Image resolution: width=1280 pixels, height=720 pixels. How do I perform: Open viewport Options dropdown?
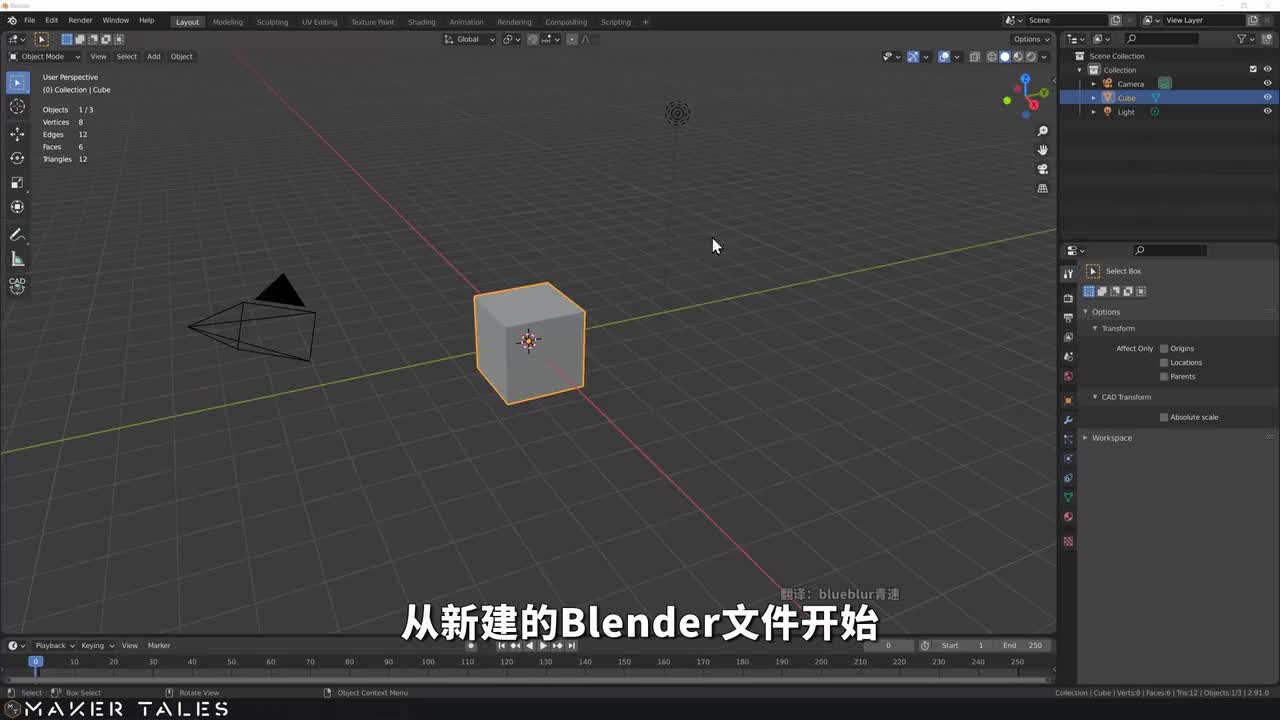[1032, 39]
